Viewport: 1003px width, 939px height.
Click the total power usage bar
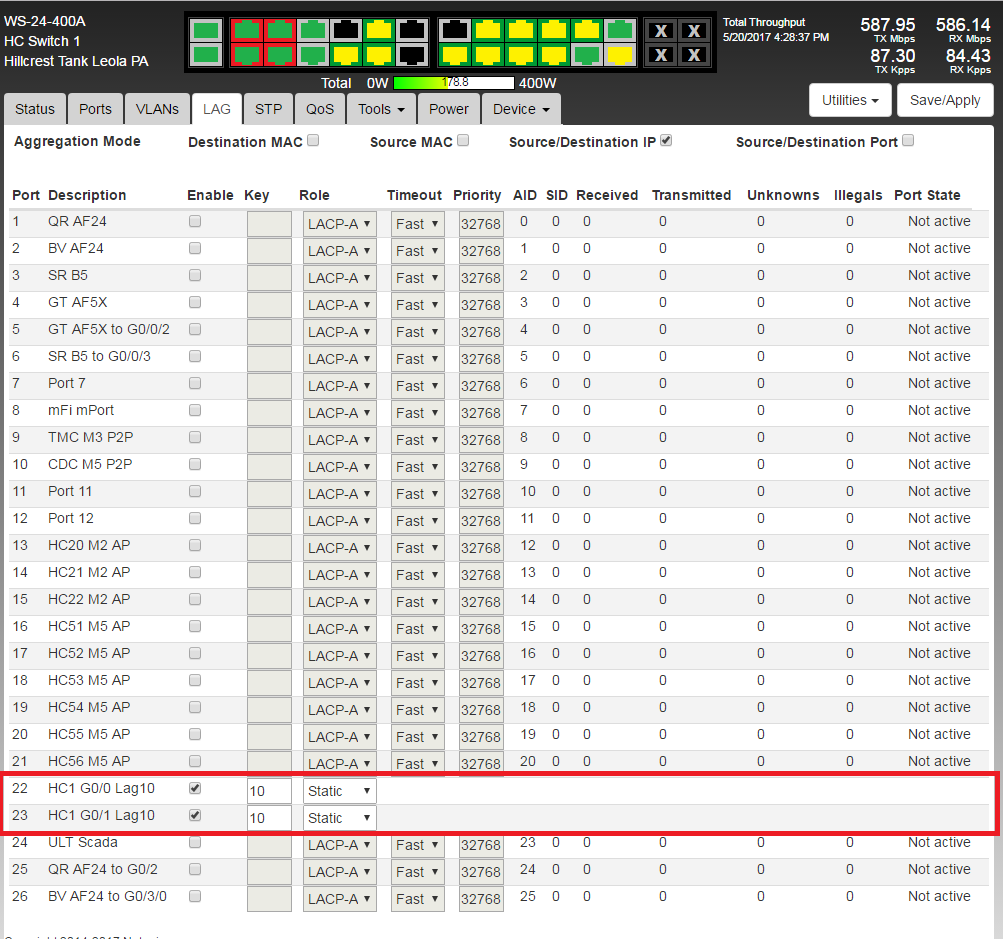click(454, 83)
